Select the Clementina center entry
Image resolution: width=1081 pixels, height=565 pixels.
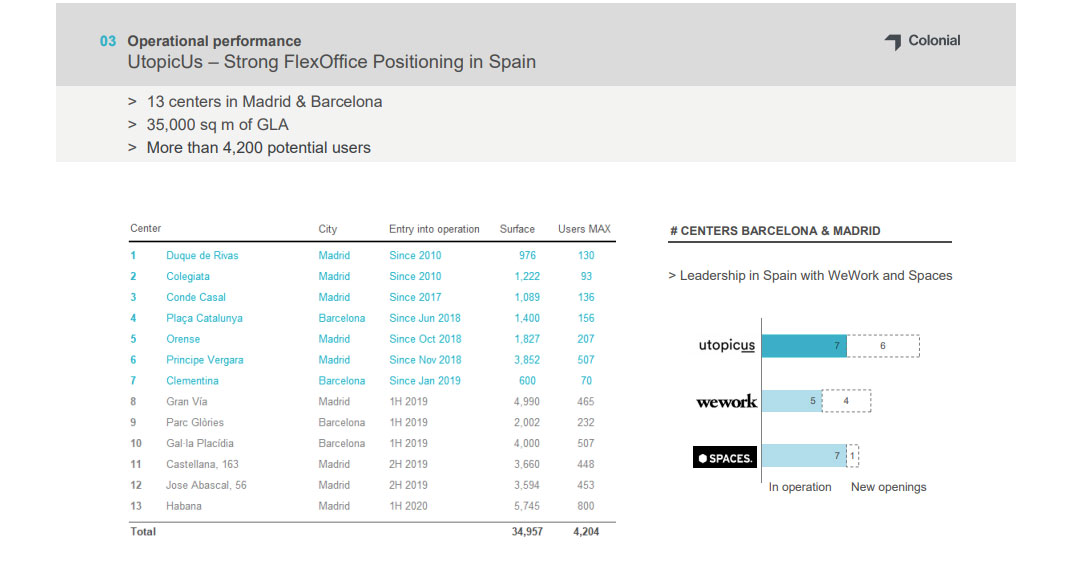pyautogui.click(x=192, y=381)
